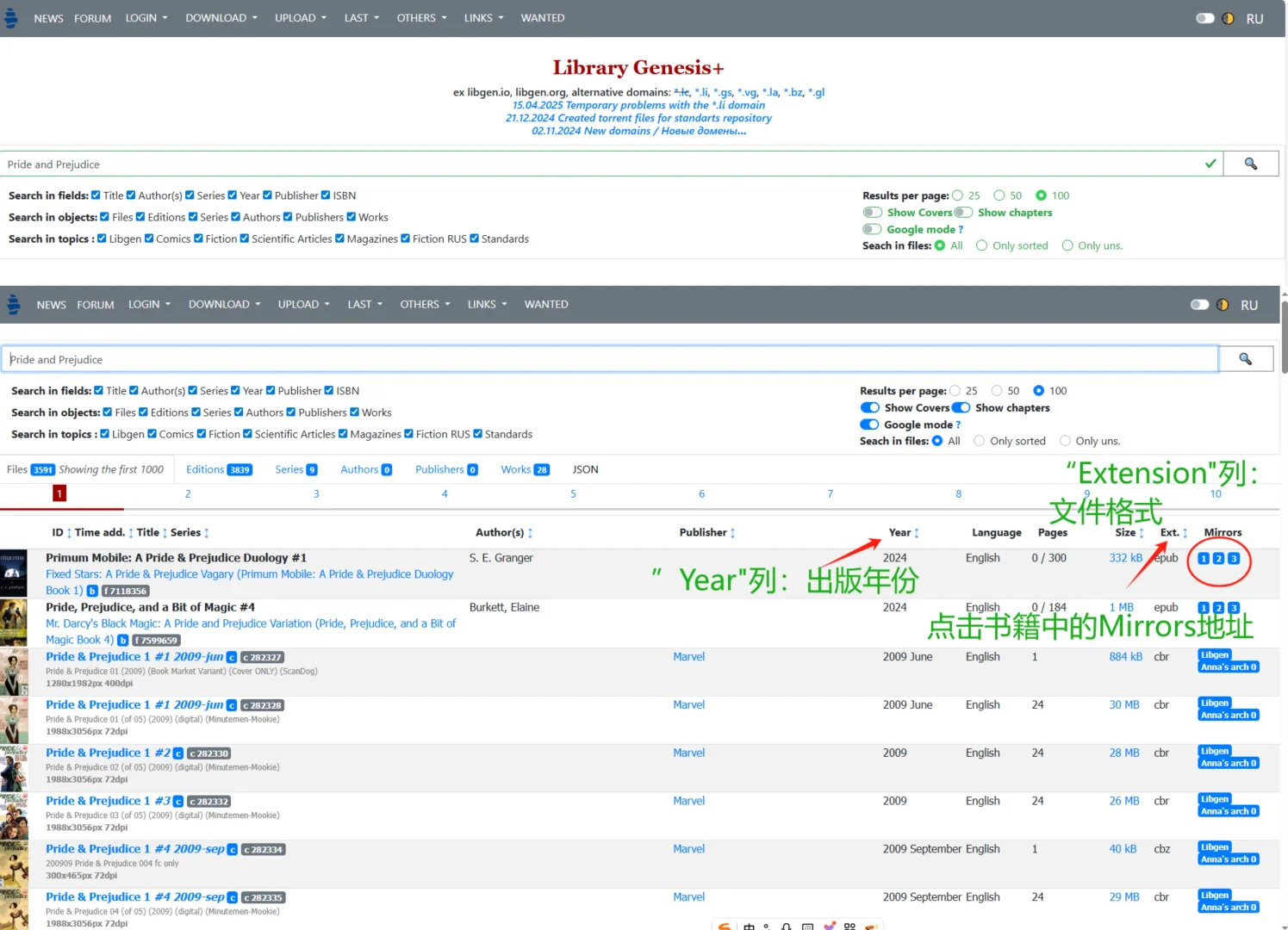Screen dimensions: 1288x930
Task: Click the blue b badge after Fixed Stars Book 1)
Action: (92, 591)
